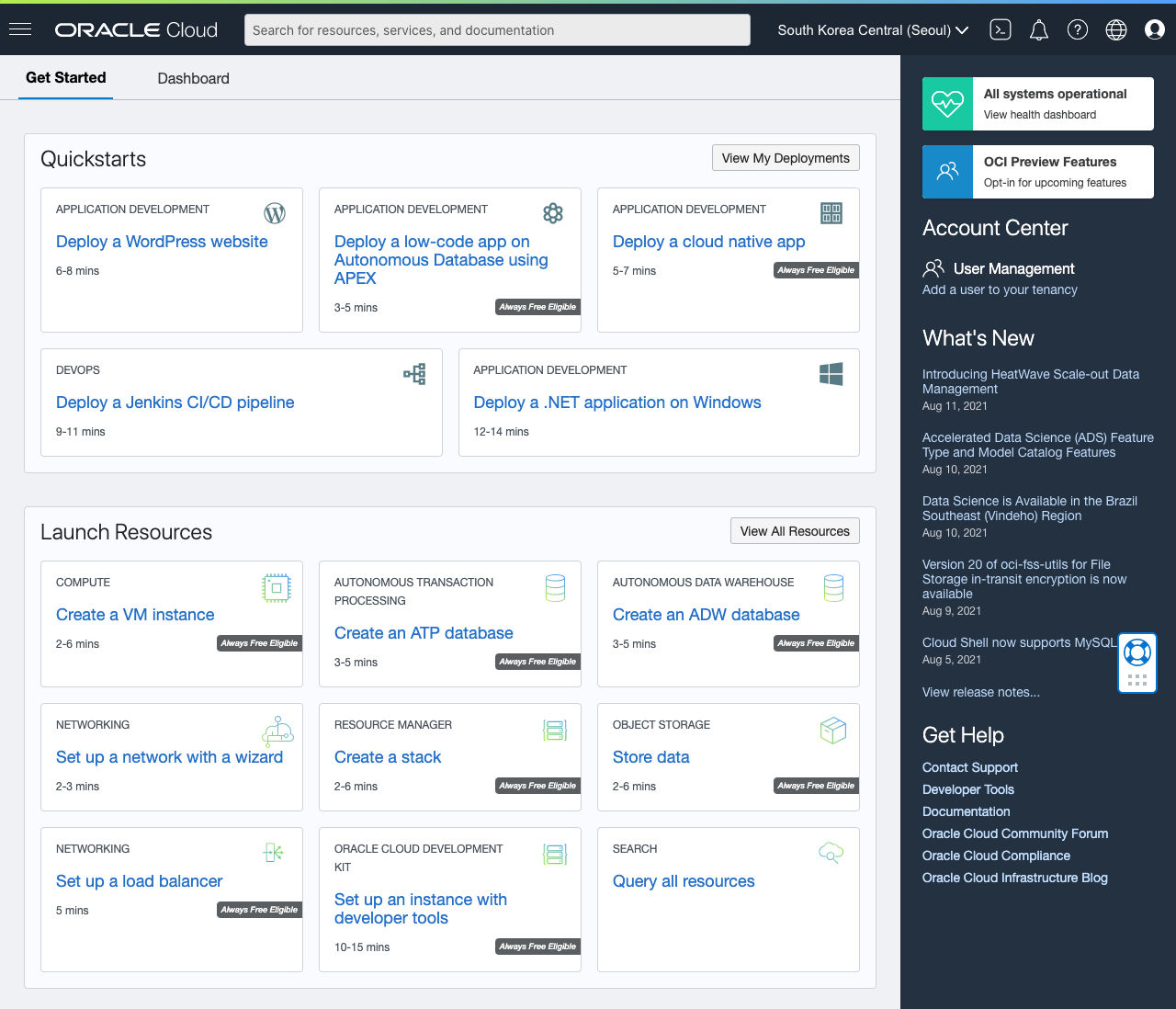Screen dimensions: 1176x1009
Task: Open the South Korea Central region selector
Action: [871, 29]
